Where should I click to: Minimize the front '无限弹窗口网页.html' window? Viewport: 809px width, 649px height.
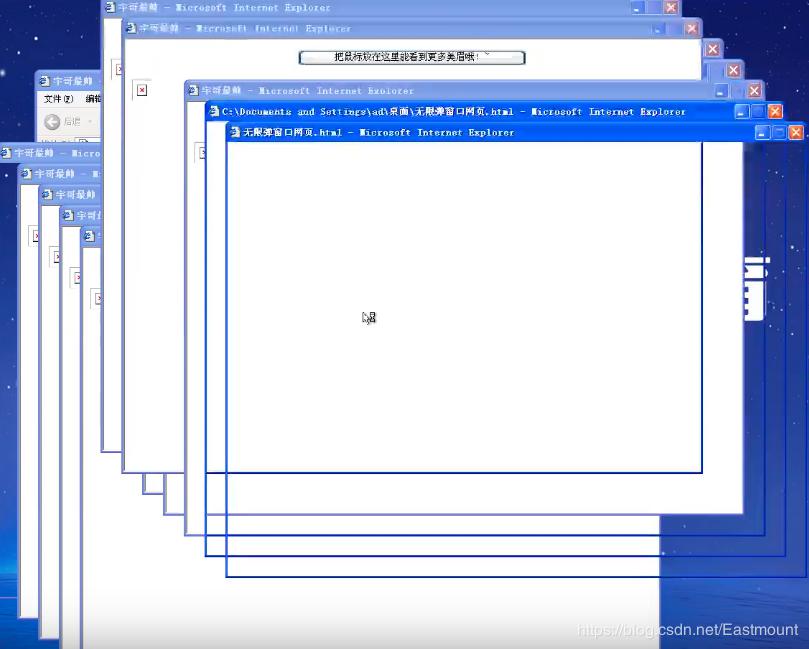coord(763,133)
